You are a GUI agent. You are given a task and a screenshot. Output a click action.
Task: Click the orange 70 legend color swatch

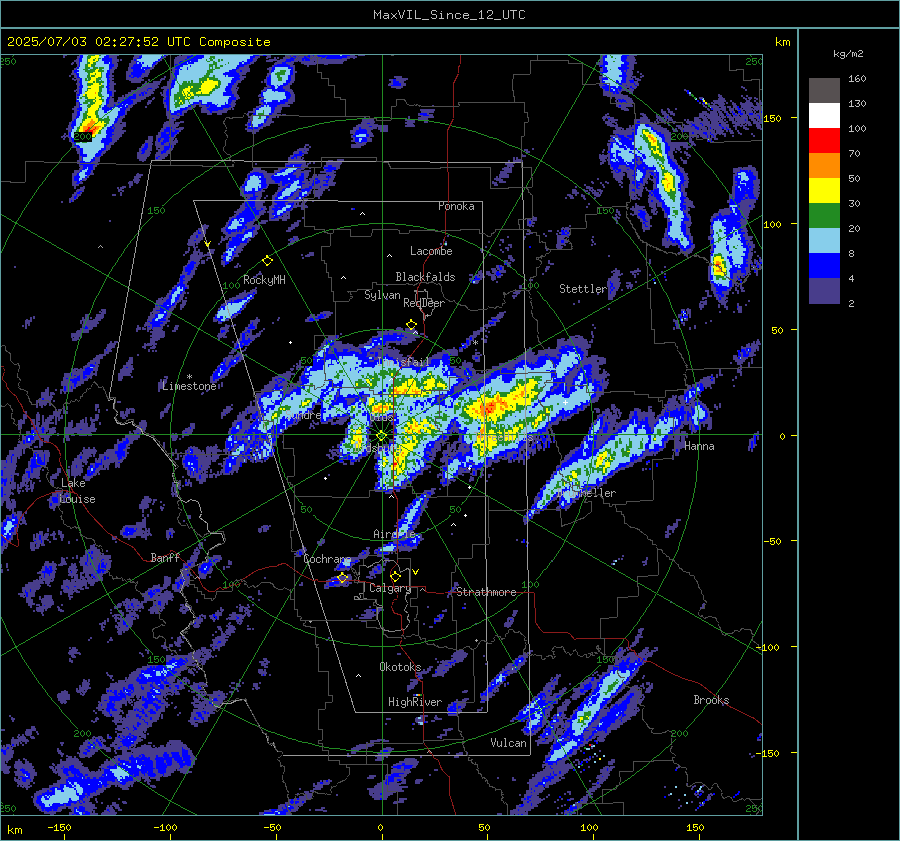click(824, 165)
